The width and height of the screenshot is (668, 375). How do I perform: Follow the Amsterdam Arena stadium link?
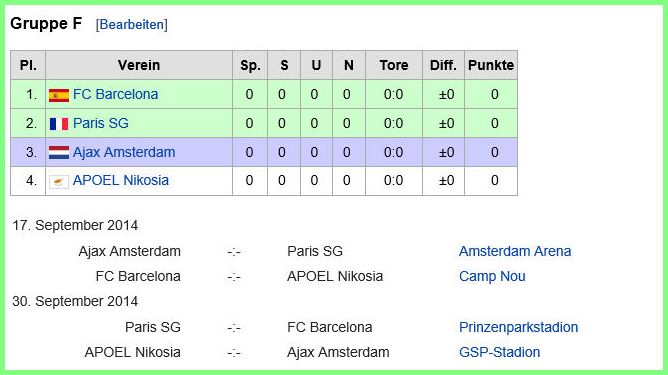[x=515, y=251]
